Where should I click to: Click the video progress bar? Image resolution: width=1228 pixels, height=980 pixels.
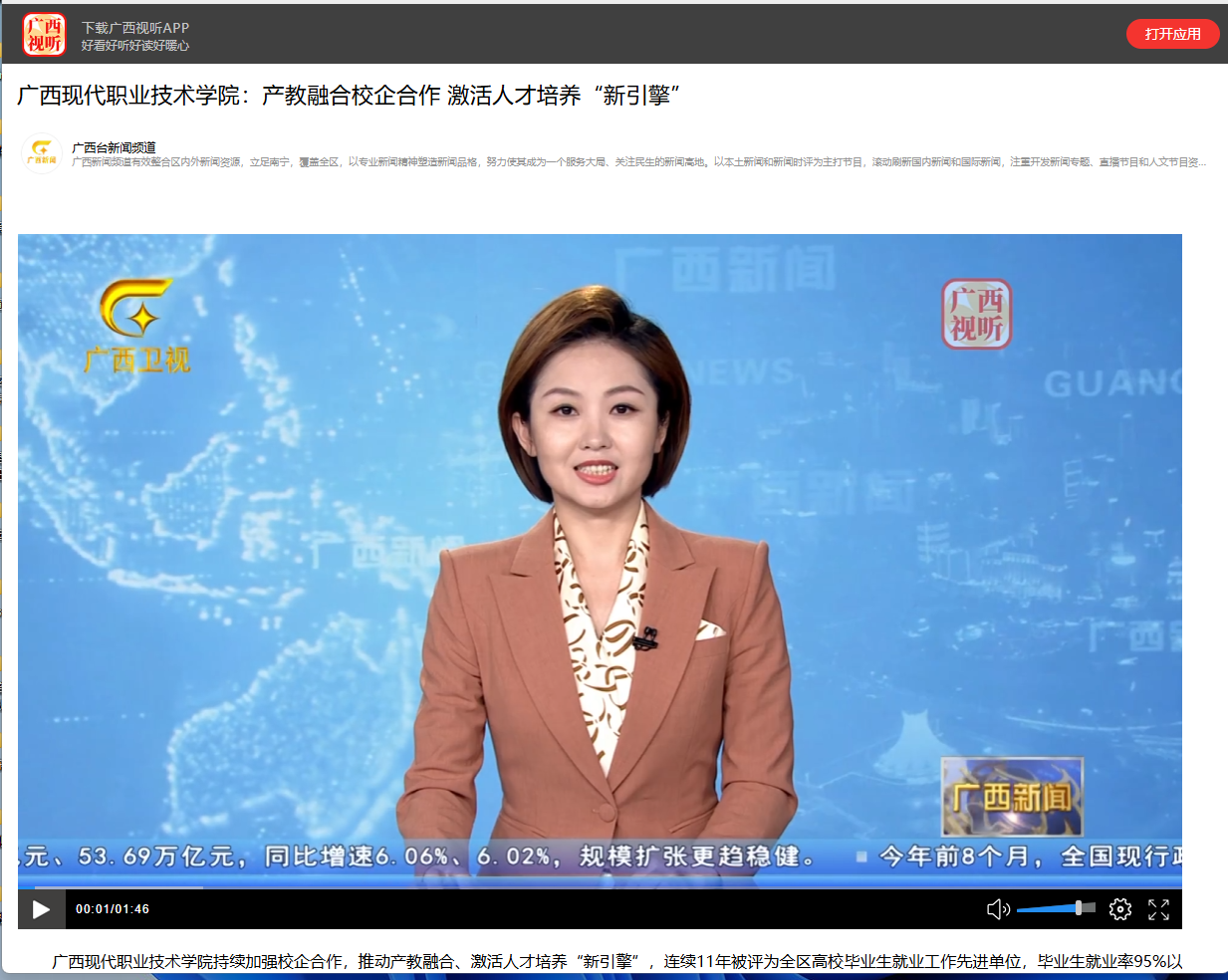coord(598,885)
